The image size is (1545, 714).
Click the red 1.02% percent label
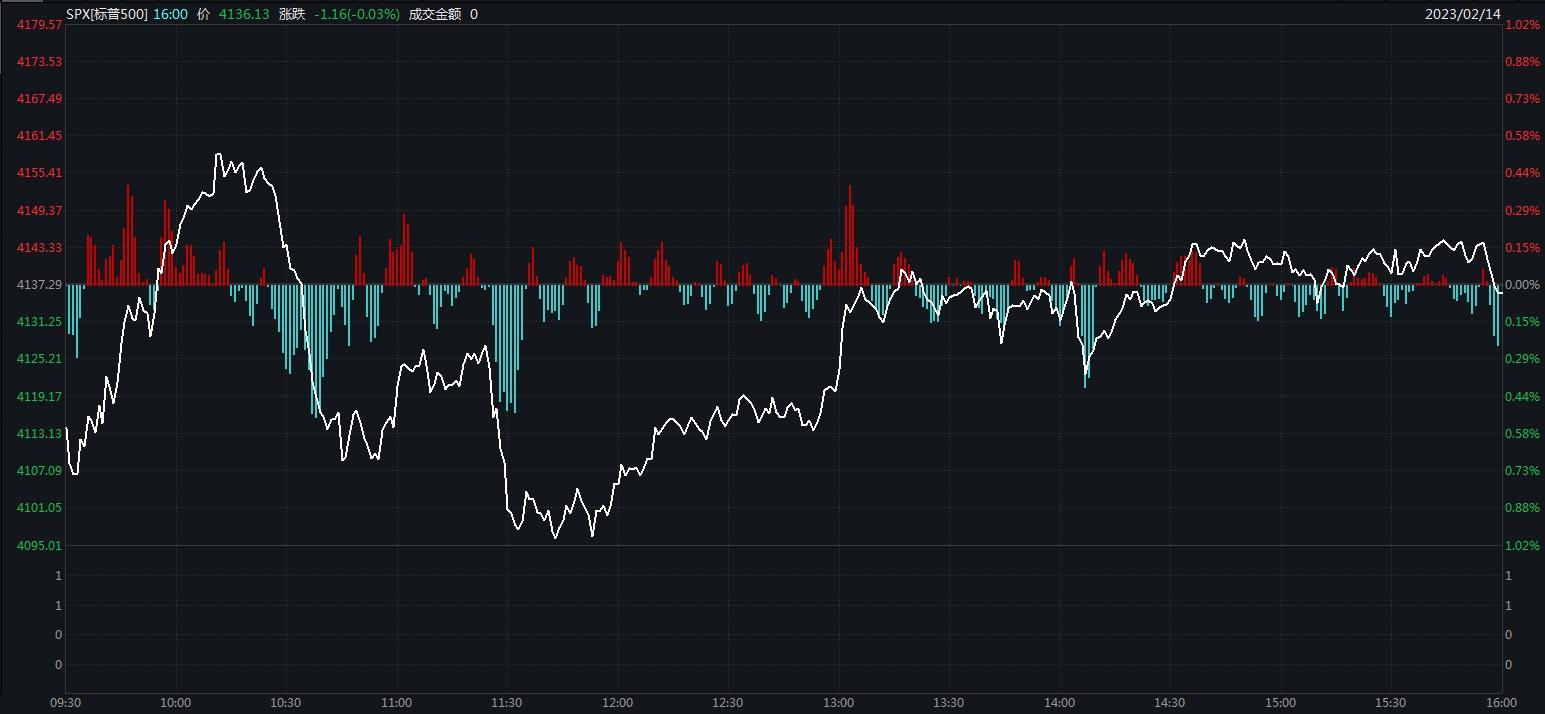tap(1522, 24)
